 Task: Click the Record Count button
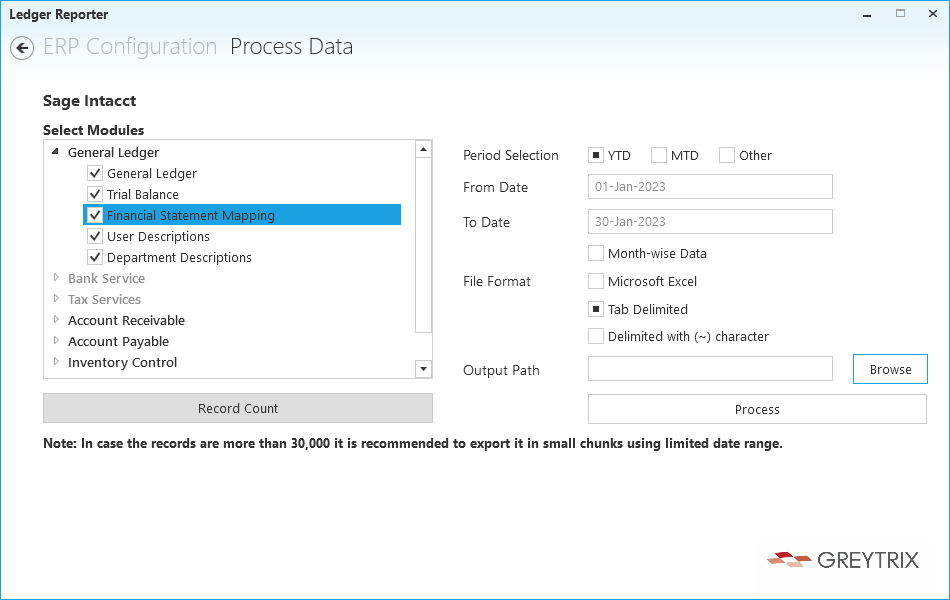click(x=238, y=408)
